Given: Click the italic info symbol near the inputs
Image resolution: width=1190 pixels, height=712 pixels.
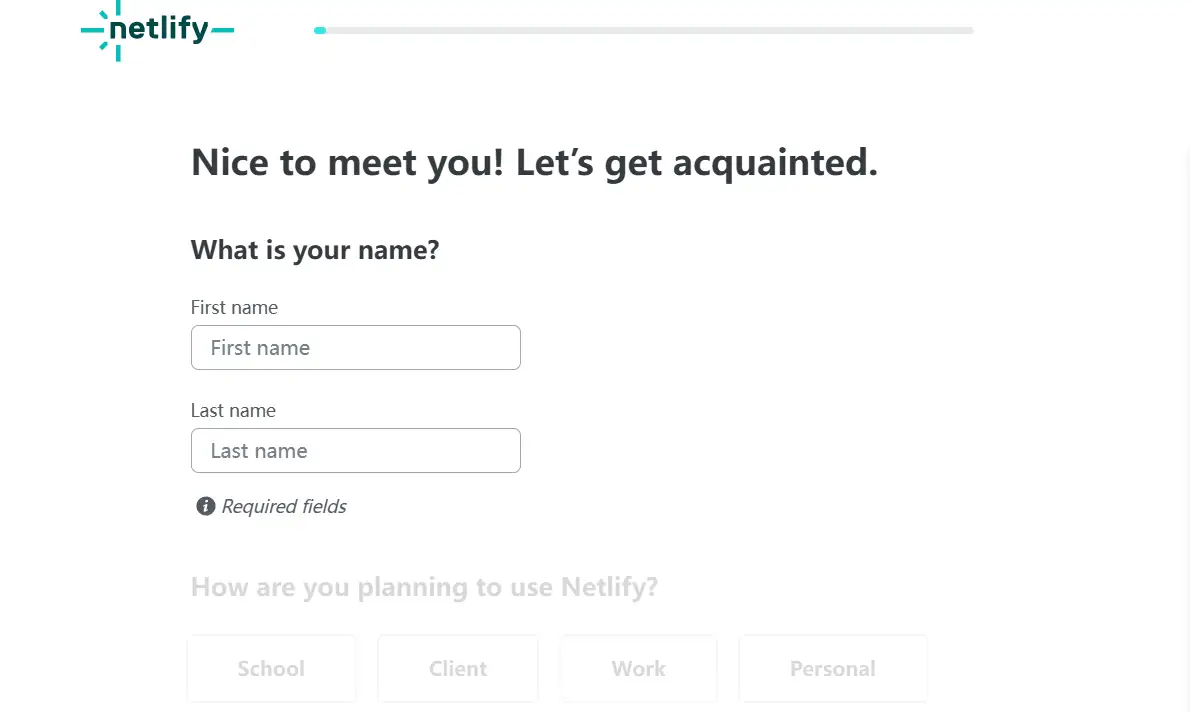Looking at the screenshot, I should 204,506.
